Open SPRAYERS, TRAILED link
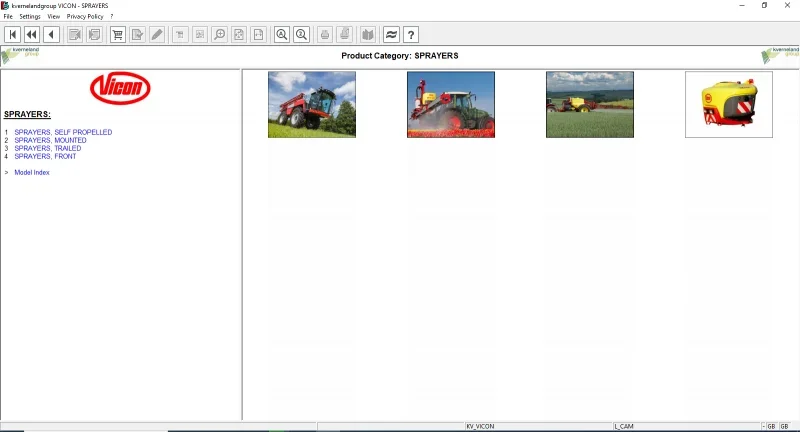Viewport: 800px width, 432px height. [x=47, y=148]
